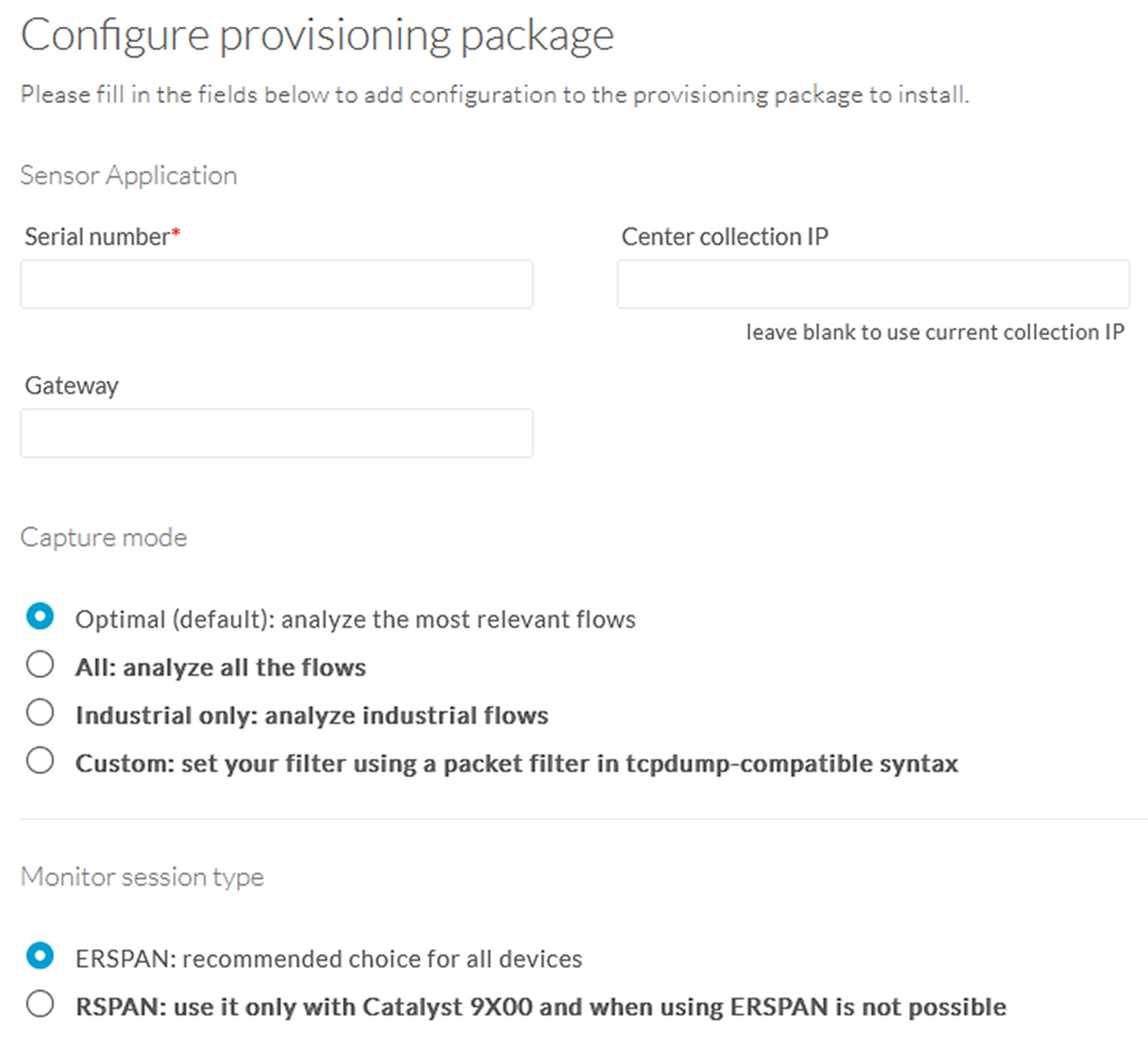Click the "Capture mode" section heading
The image size is (1148, 1037).
[103, 537]
